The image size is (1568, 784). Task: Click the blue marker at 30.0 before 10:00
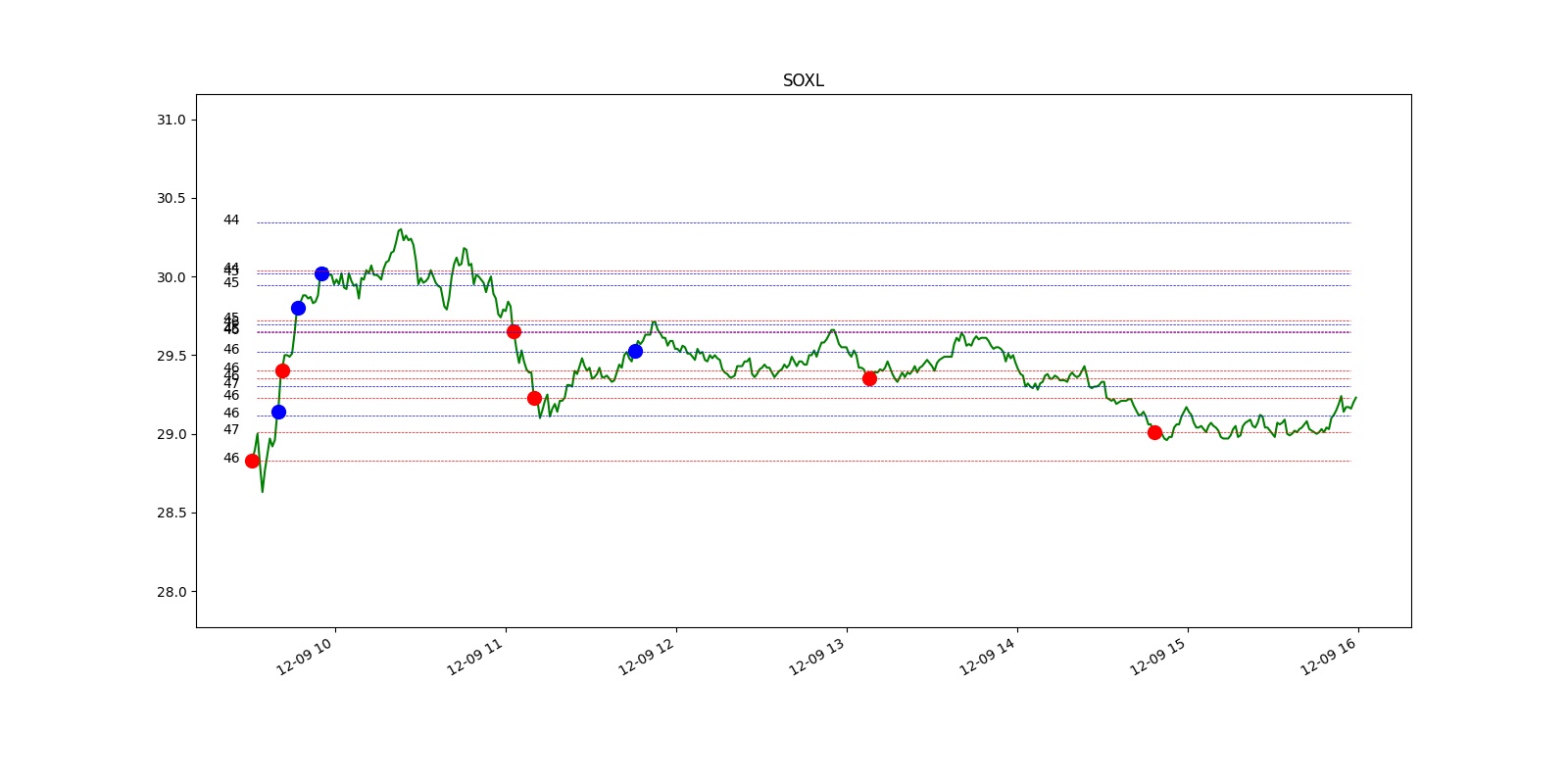(321, 273)
